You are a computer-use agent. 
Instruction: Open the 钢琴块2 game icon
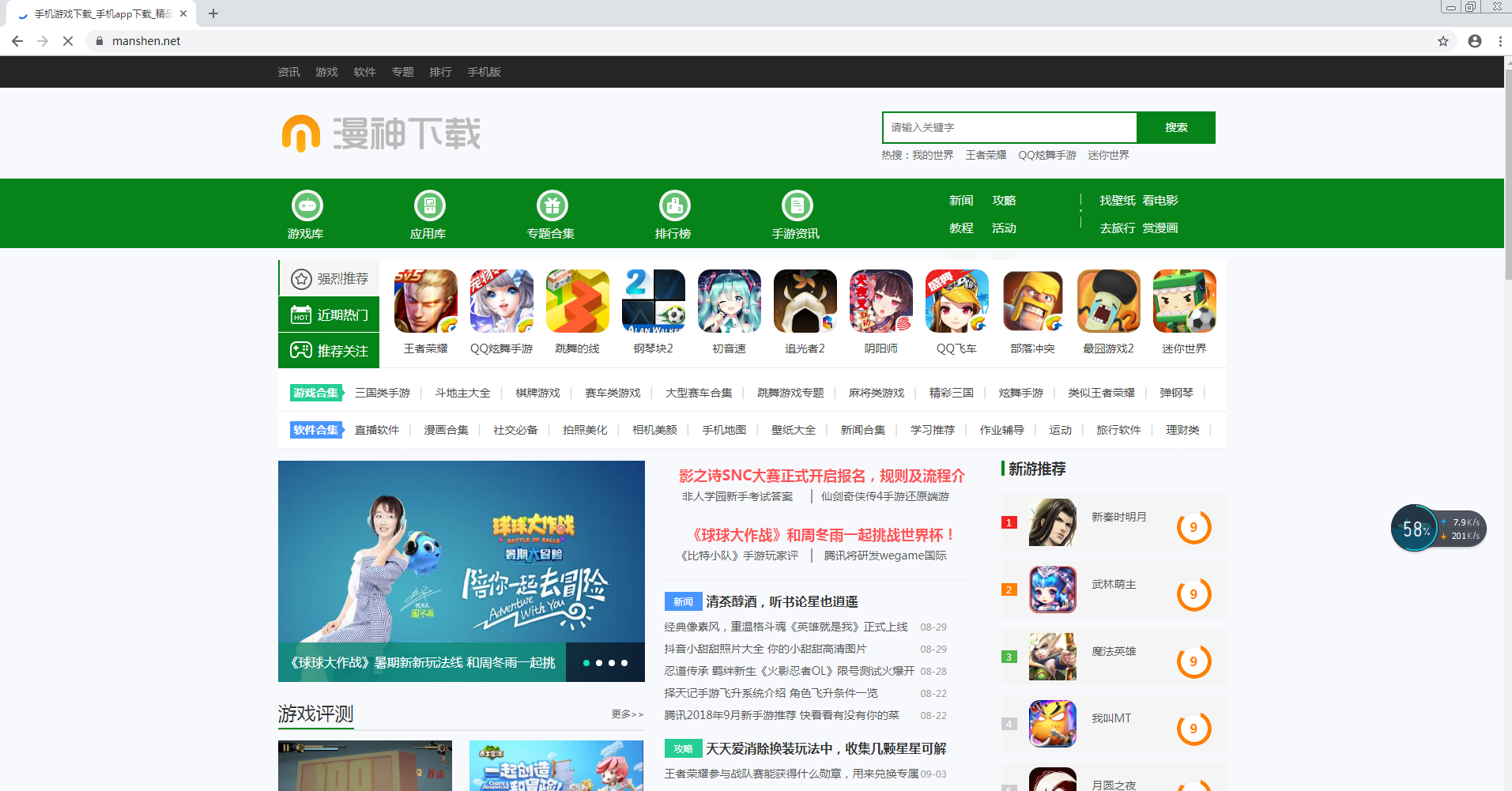coord(654,301)
